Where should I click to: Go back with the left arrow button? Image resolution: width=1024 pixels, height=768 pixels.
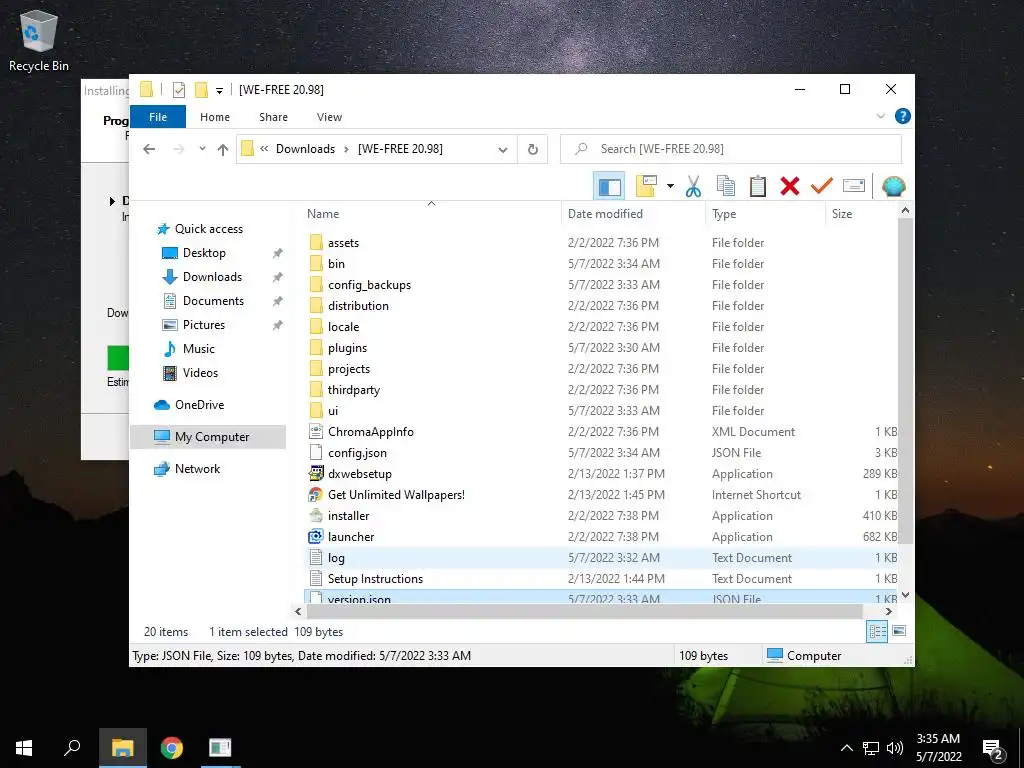[x=149, y=149]
